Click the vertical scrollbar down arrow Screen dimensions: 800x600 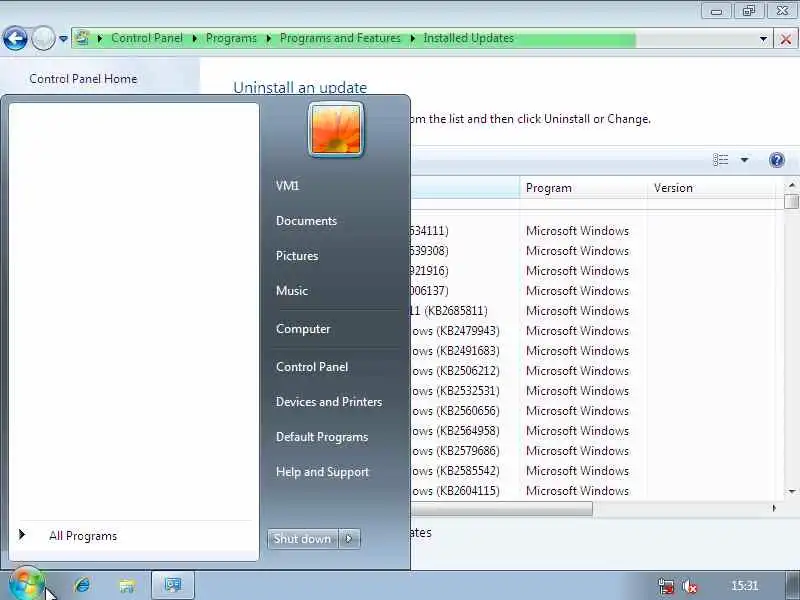click(x=791, y=491)
